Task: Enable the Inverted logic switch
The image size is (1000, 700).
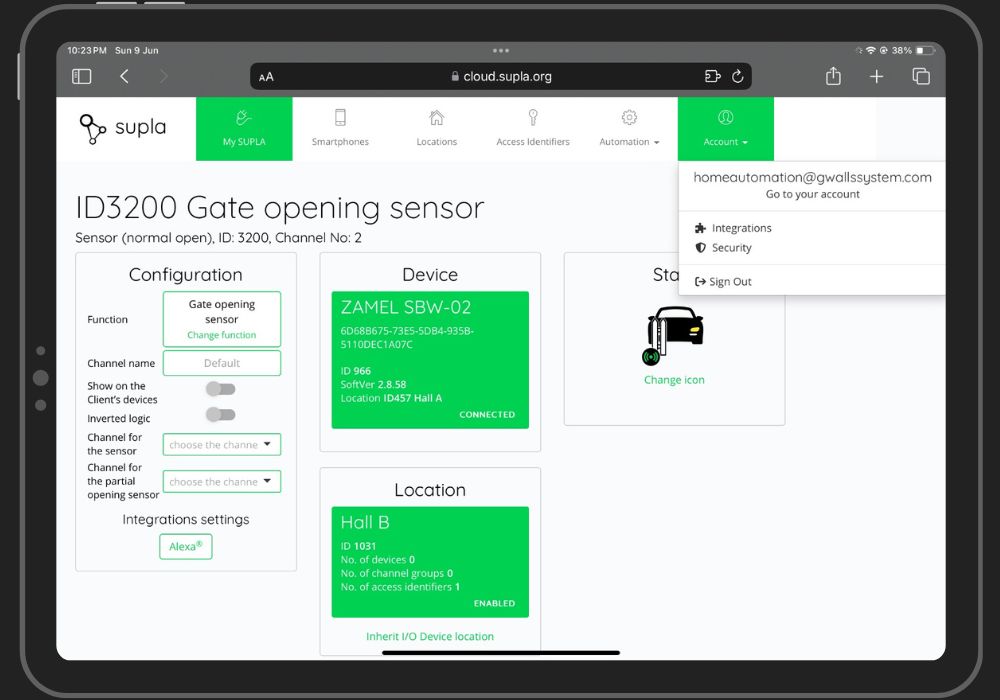Action: pos(220,414)
